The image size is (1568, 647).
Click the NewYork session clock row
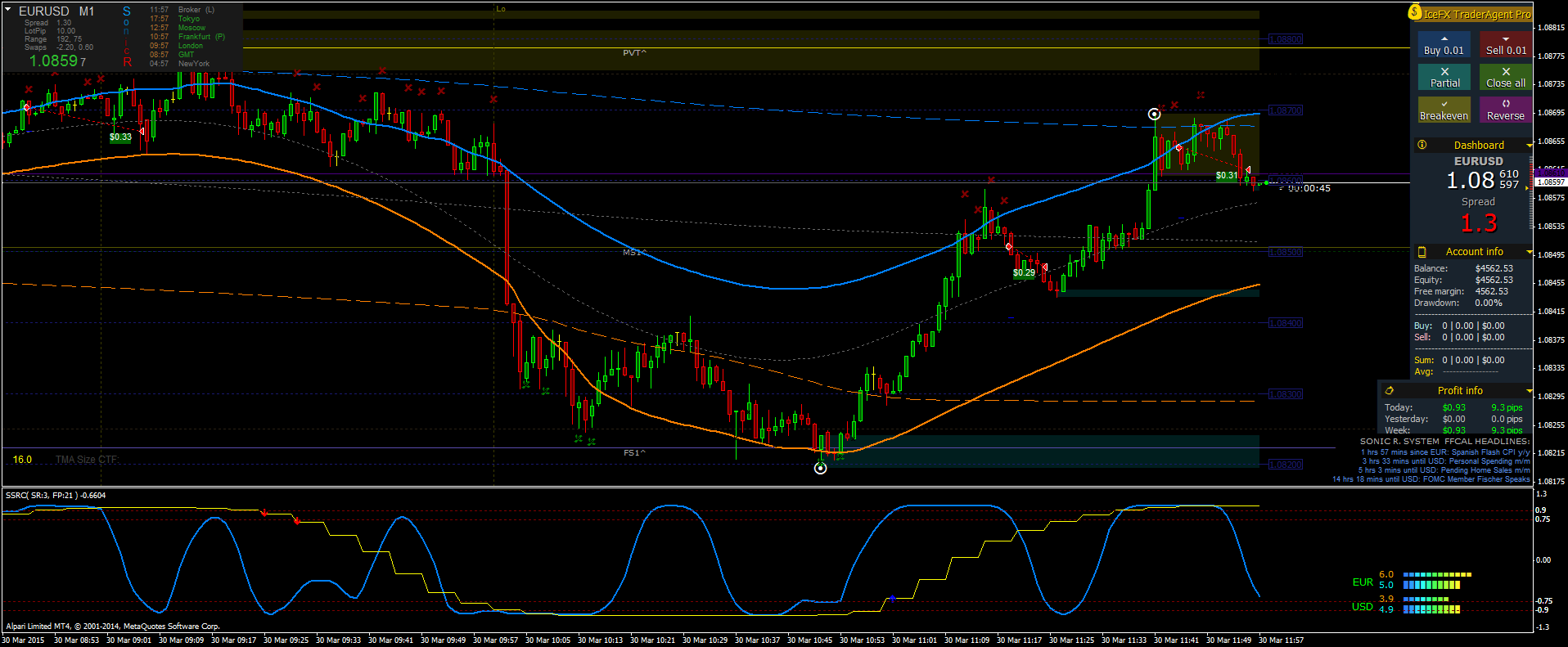point(179,64)
